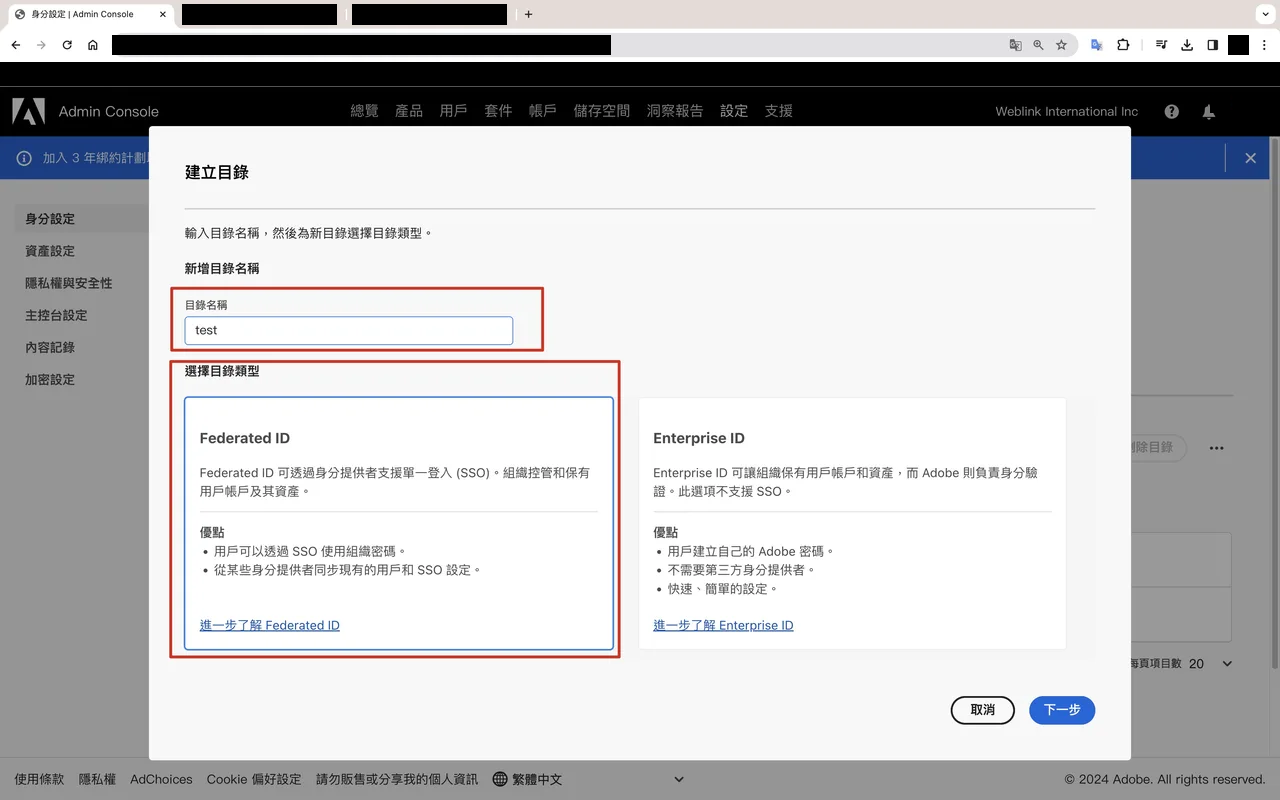The height and width of the screenshot is (800, 1280).
Task: Select 加密設定 in the left sidebar
Action: (x=50, y=379)
